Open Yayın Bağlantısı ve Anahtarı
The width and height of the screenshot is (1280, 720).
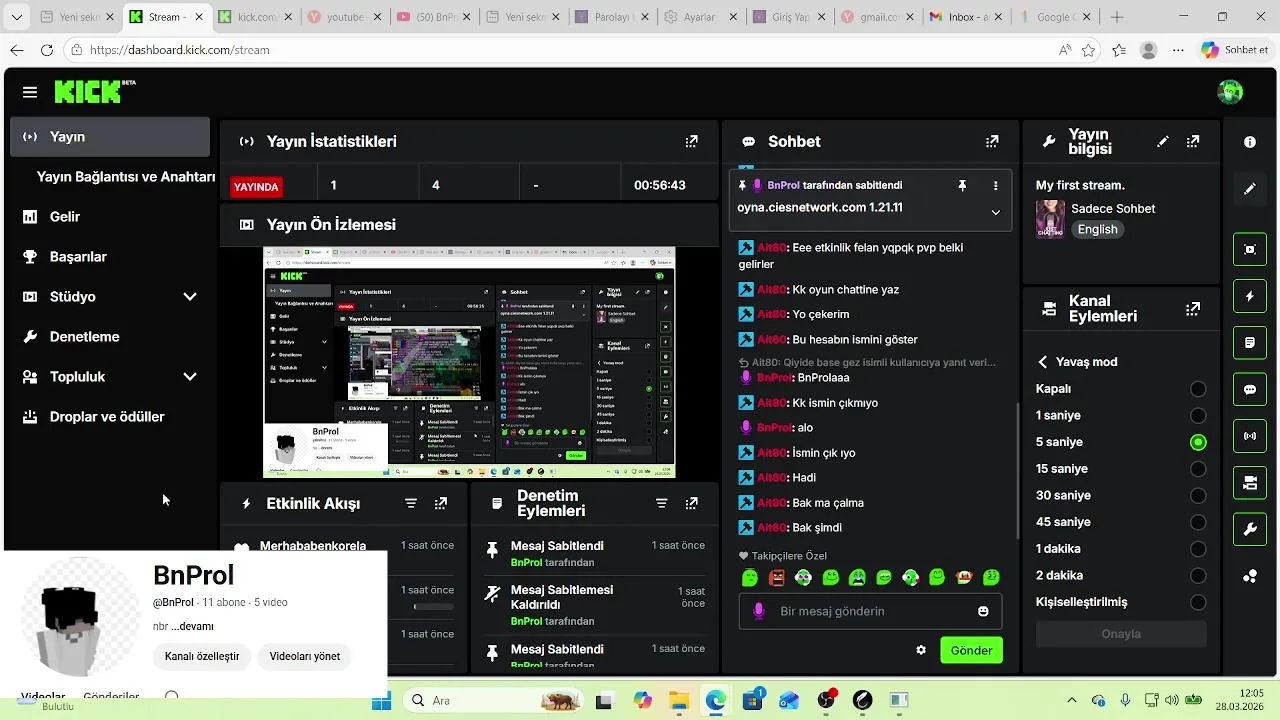click(126, 177)
